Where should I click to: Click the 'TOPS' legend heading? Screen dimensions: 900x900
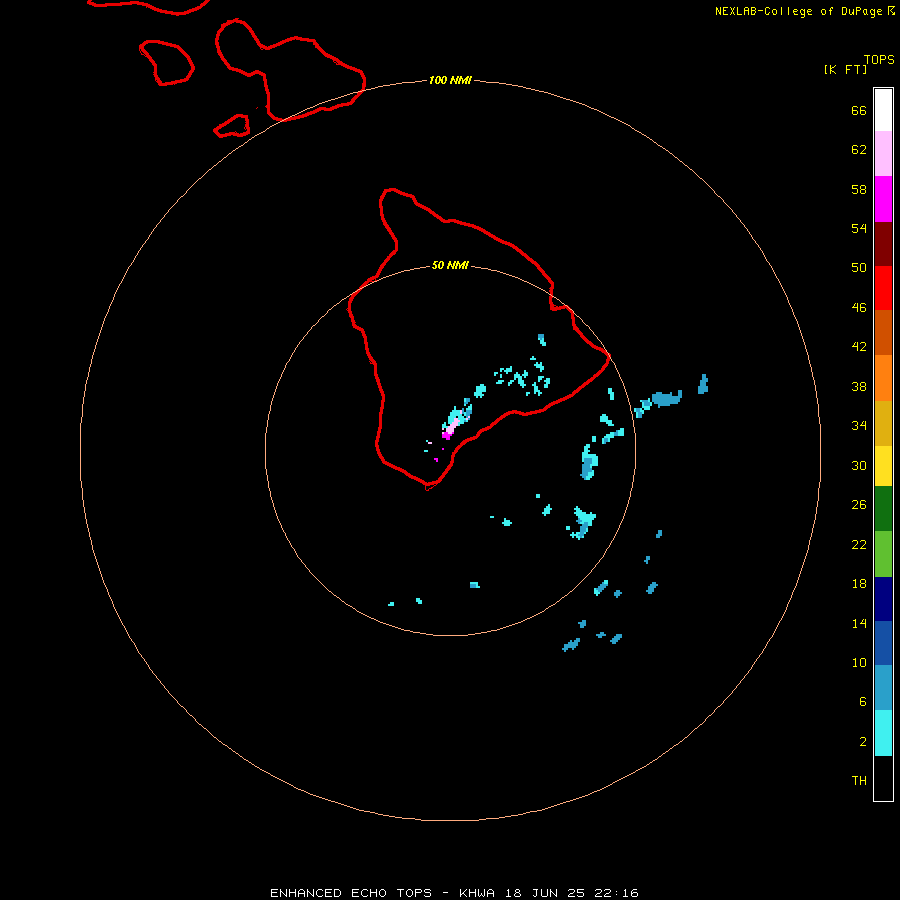pyautogui.click(x=879, y=60)
